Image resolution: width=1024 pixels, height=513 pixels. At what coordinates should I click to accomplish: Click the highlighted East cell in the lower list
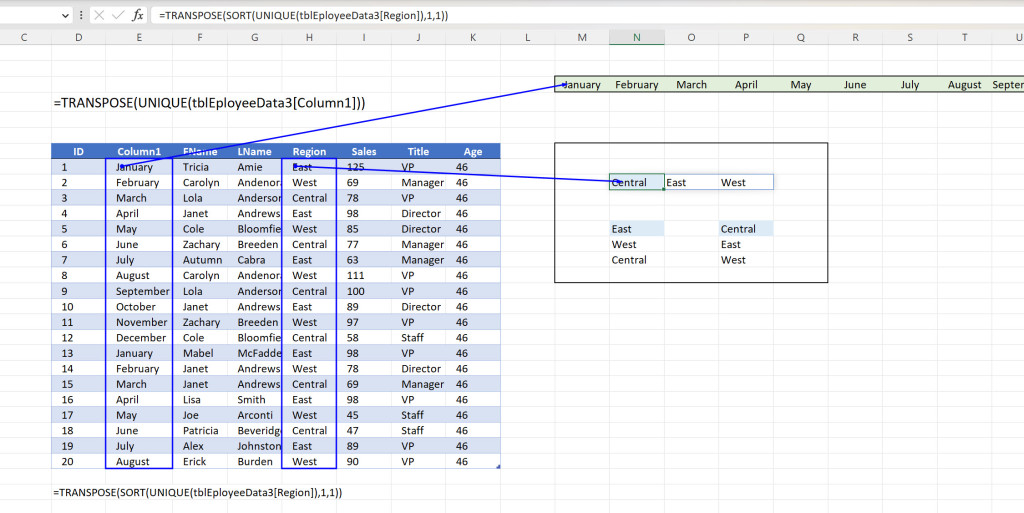tap(637, 228)
